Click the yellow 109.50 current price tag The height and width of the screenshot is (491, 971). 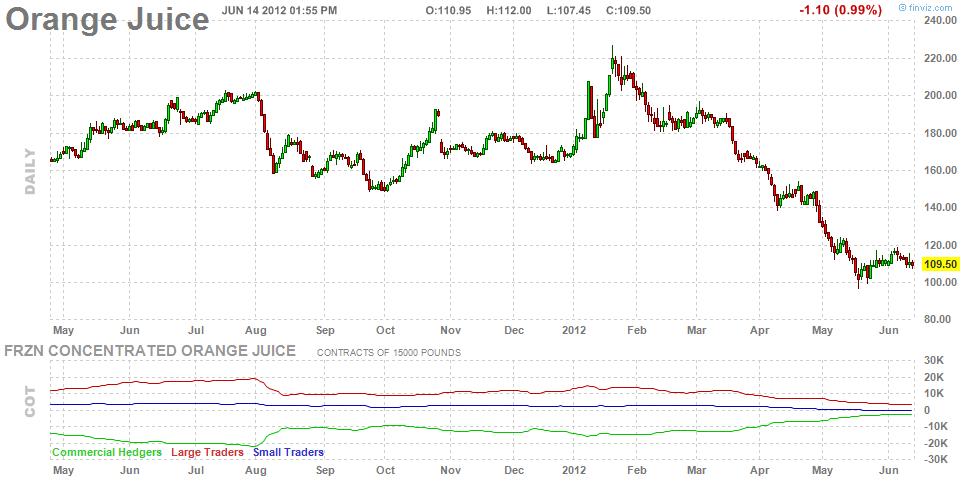pos(940,264)
